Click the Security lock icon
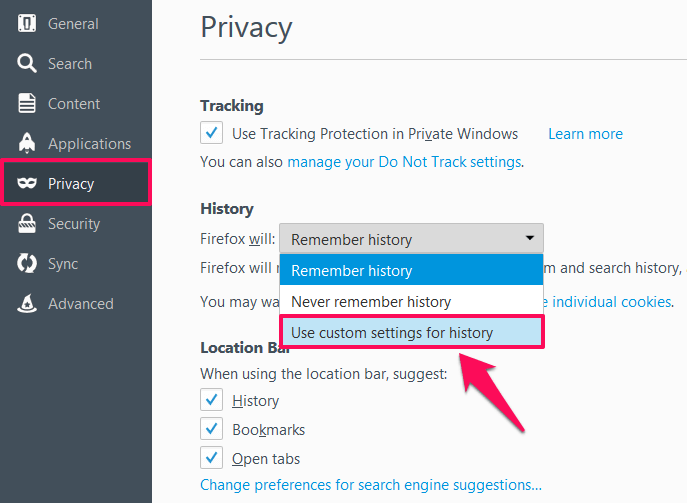The height and width of the screenshot is (503, 687). (x=27, y=223)
